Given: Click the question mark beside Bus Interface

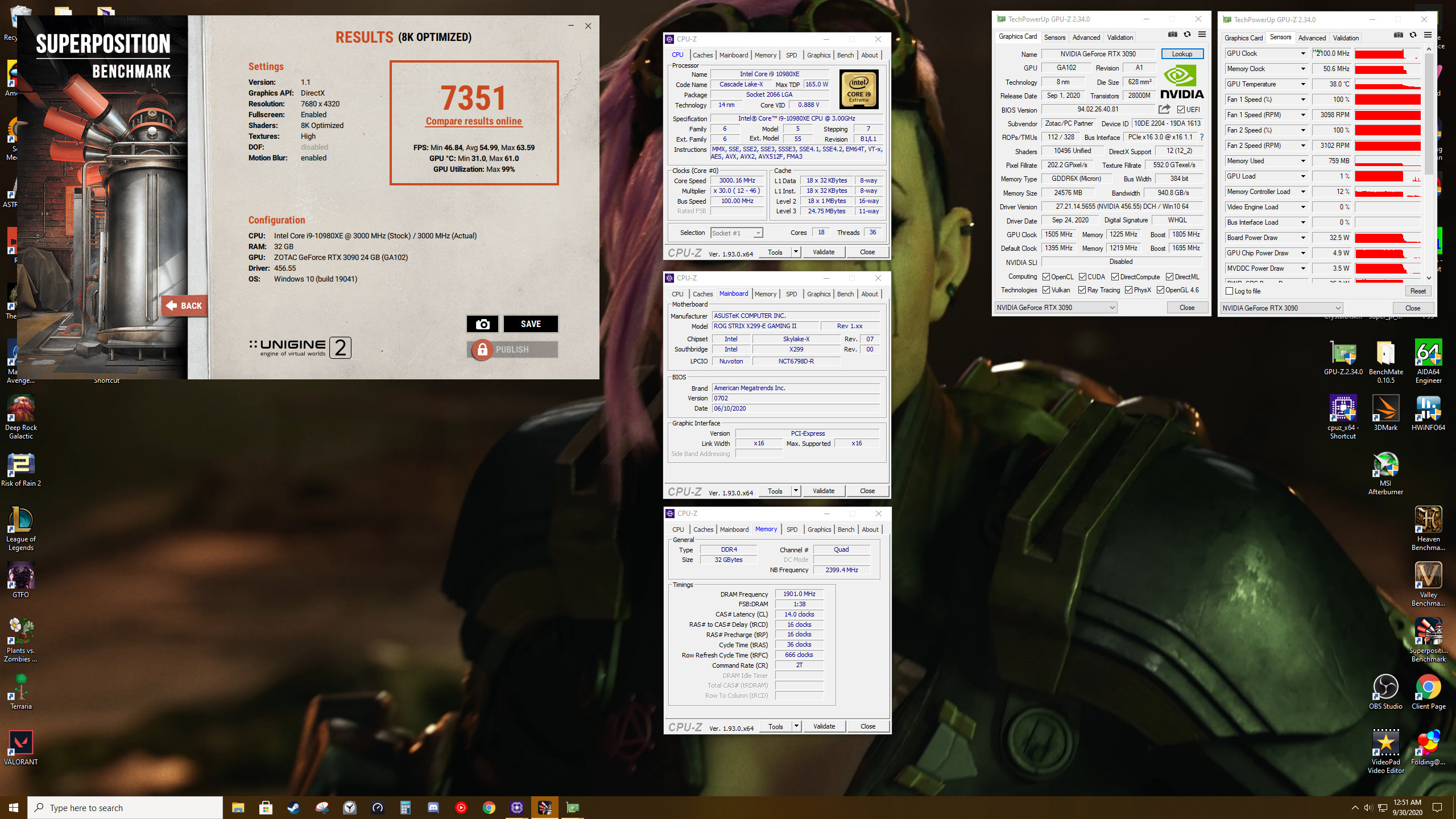Looking at the screenshot, I should (1202, 137).
